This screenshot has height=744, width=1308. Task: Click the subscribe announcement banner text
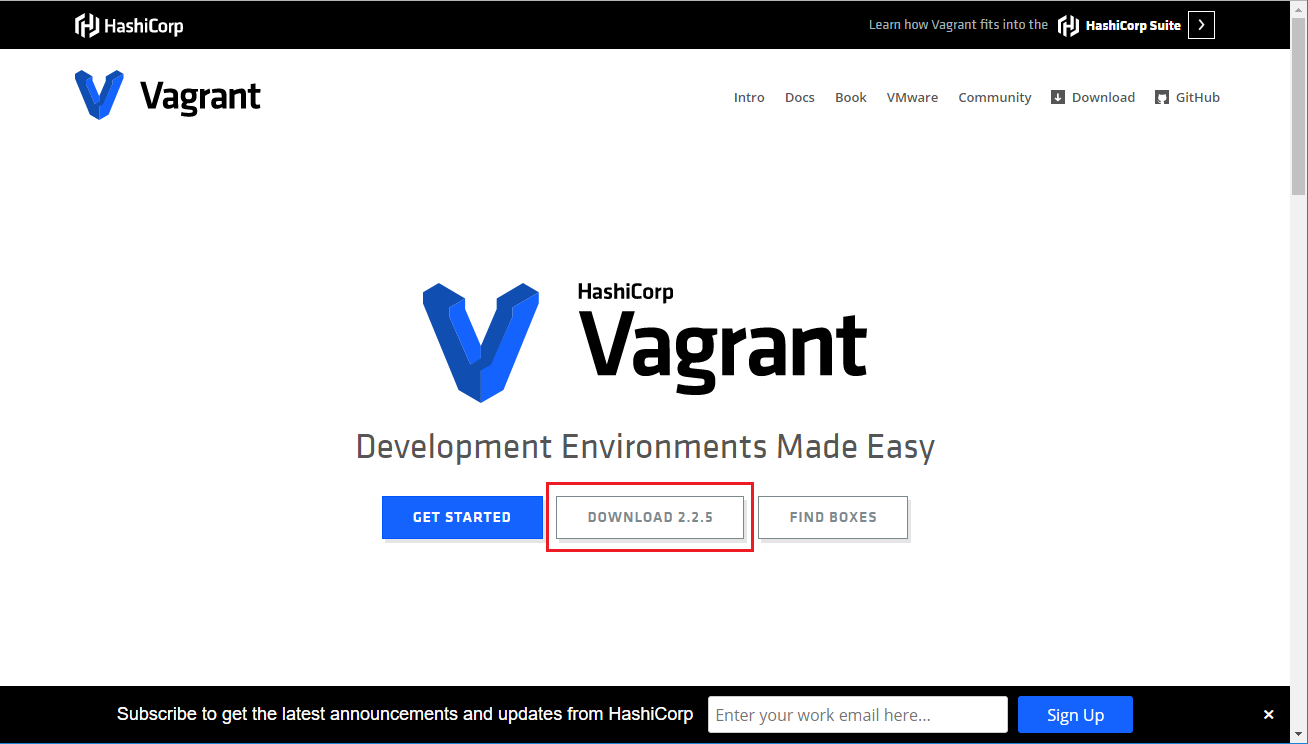(x=405, y=714)
